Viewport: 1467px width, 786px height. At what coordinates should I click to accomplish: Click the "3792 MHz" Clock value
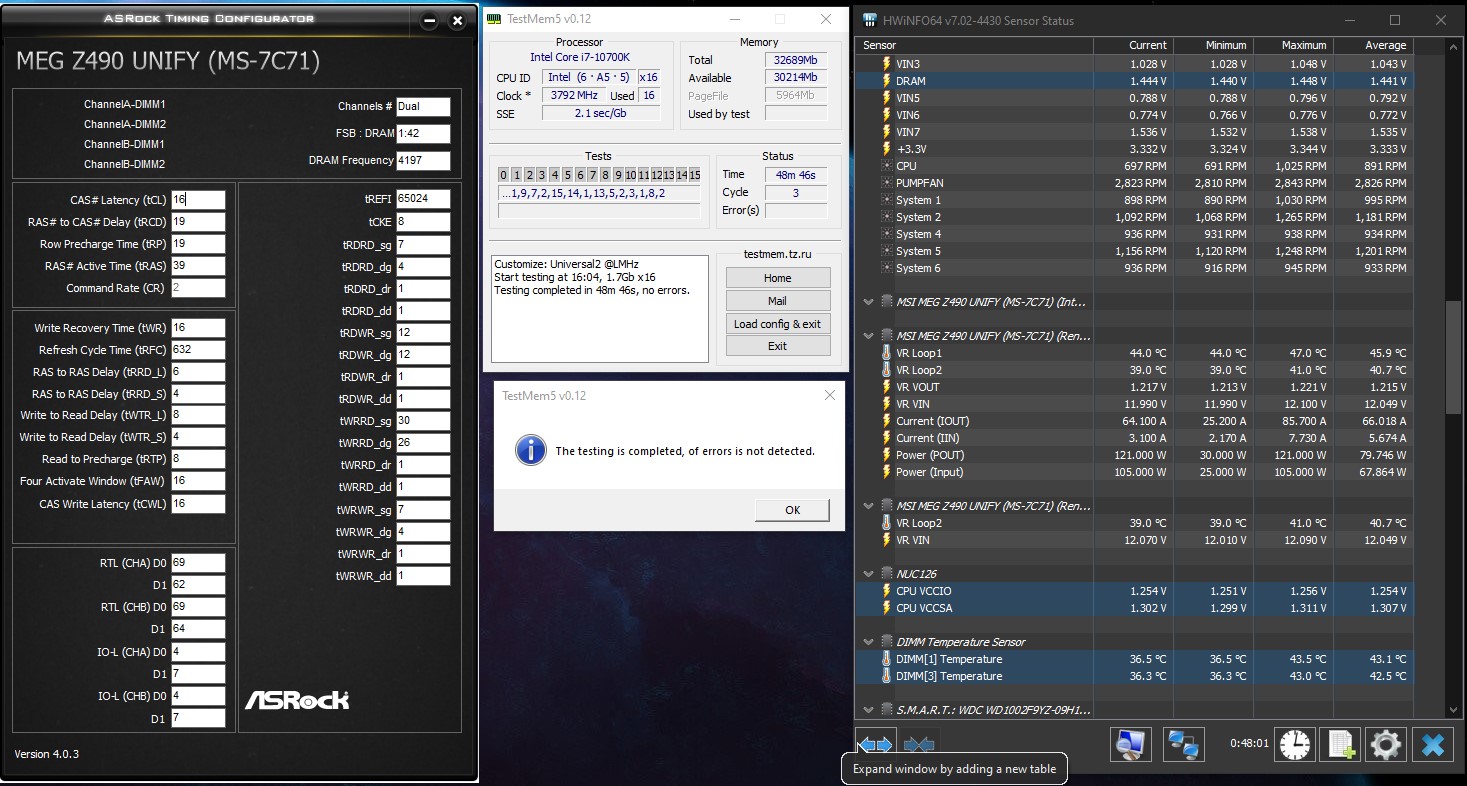pyautogui.click(x=574, y=96)
